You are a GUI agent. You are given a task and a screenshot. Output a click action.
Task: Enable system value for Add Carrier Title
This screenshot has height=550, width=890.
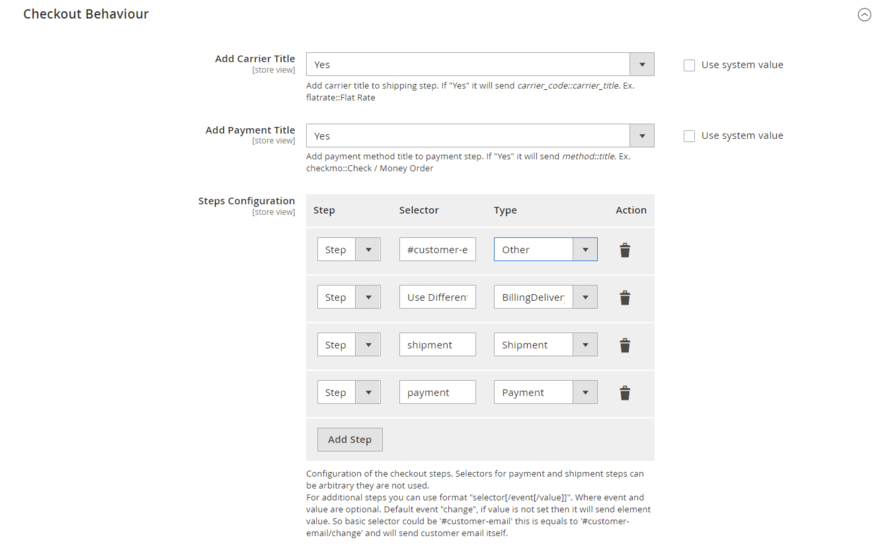click(689, 65)
